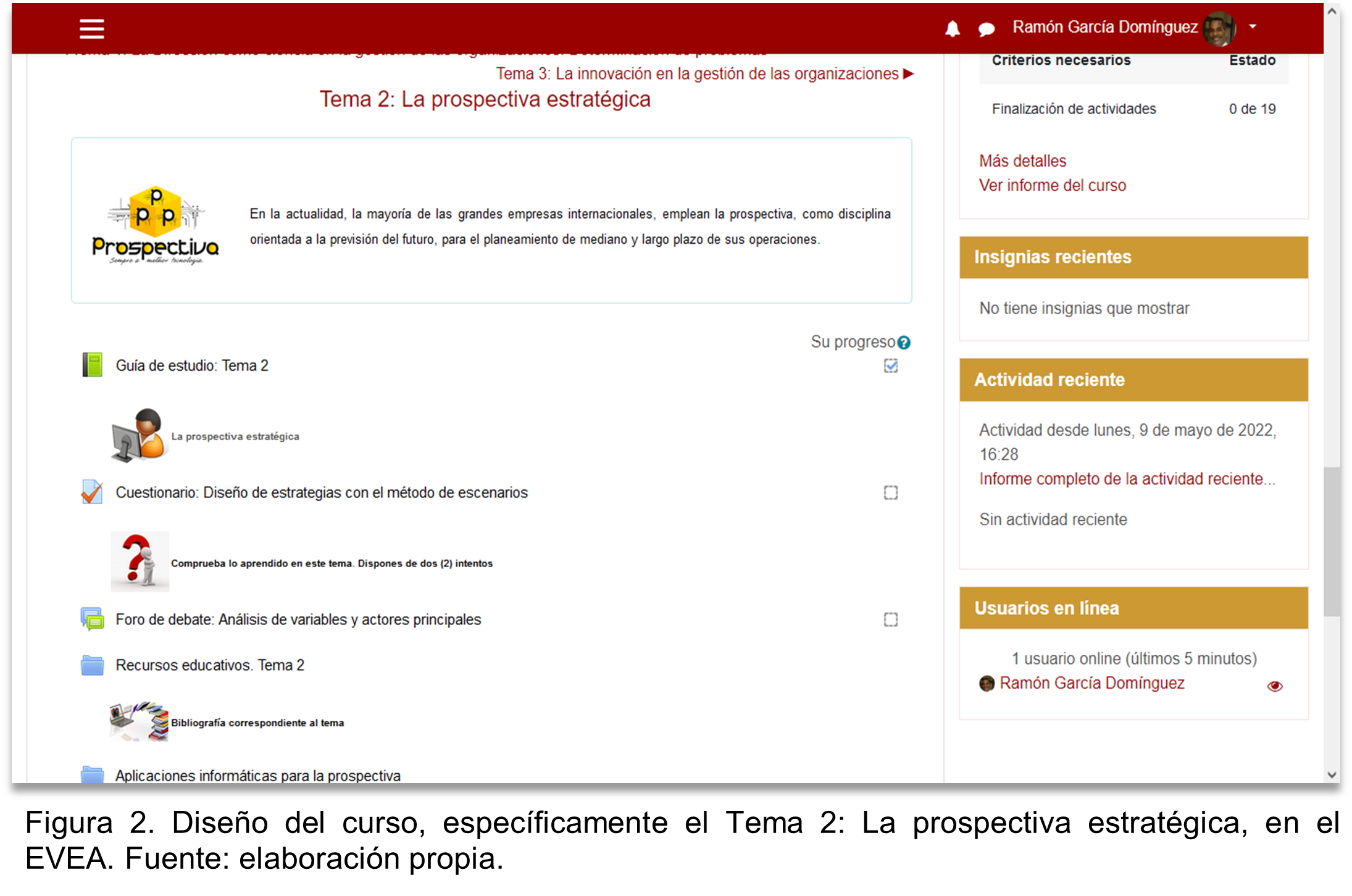
Task: Open Aplicaciones informáticas para la prospectiva
Action: click(258, 775)
